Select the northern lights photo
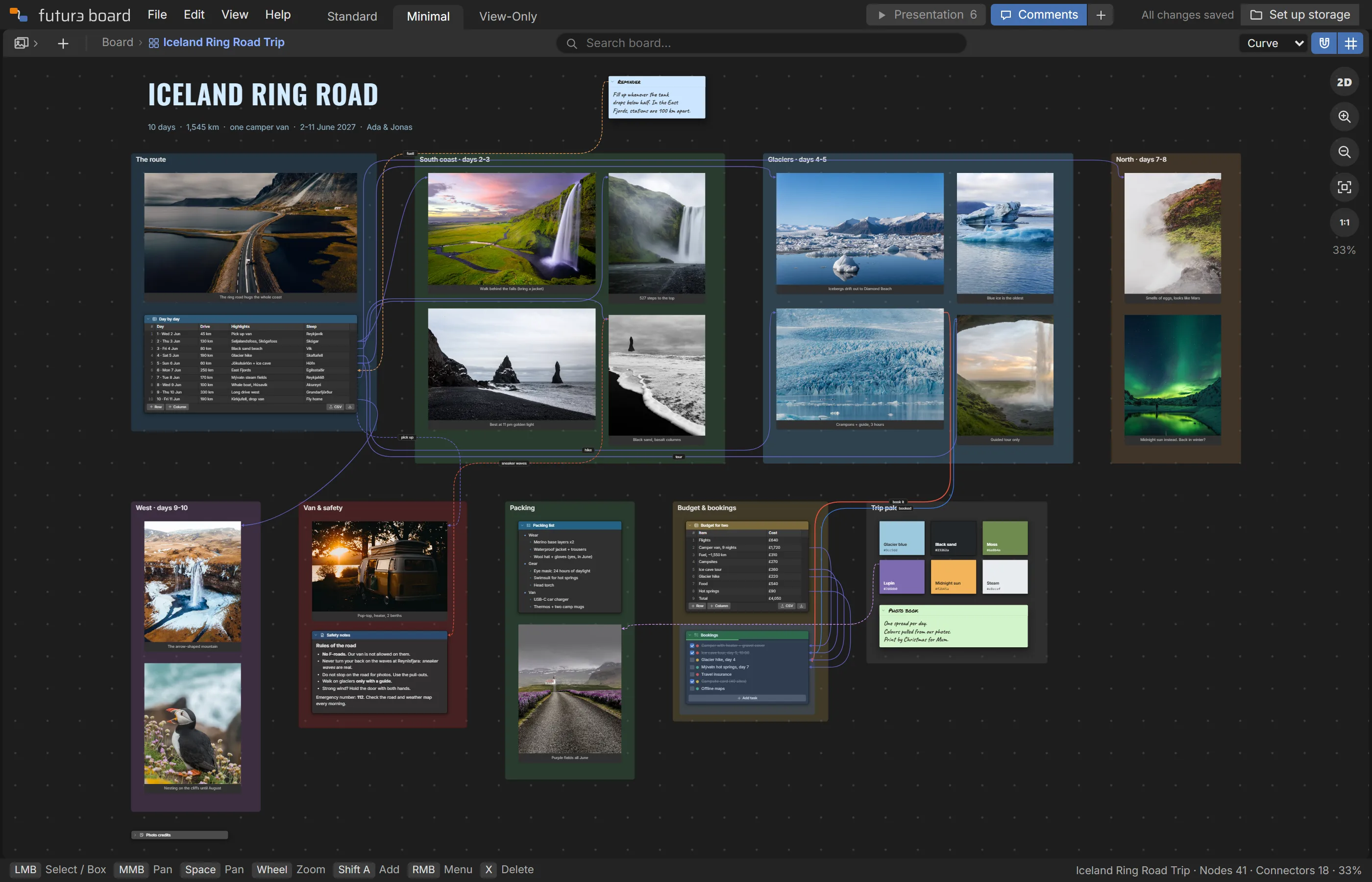The image size is (1372, 882). tap(1172, 375)
